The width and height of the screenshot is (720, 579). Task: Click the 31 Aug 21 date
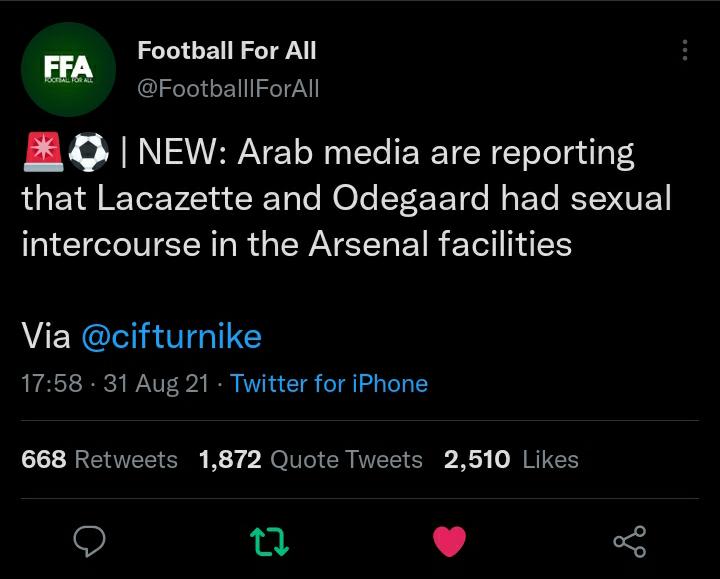(x=156, y=383)
